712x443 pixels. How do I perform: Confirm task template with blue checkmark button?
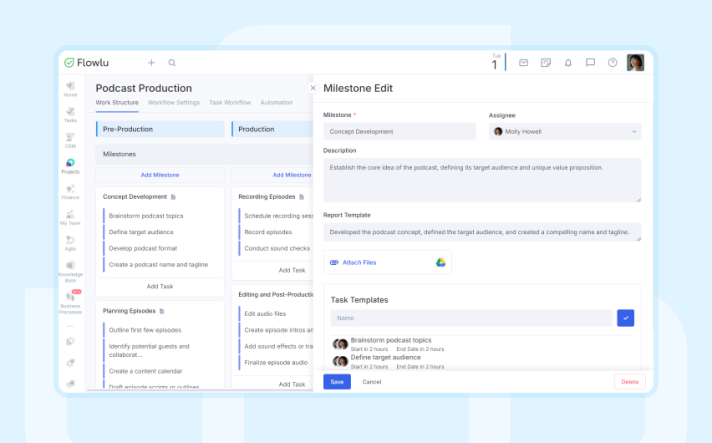pyautogui.click(x=625, y=318)
